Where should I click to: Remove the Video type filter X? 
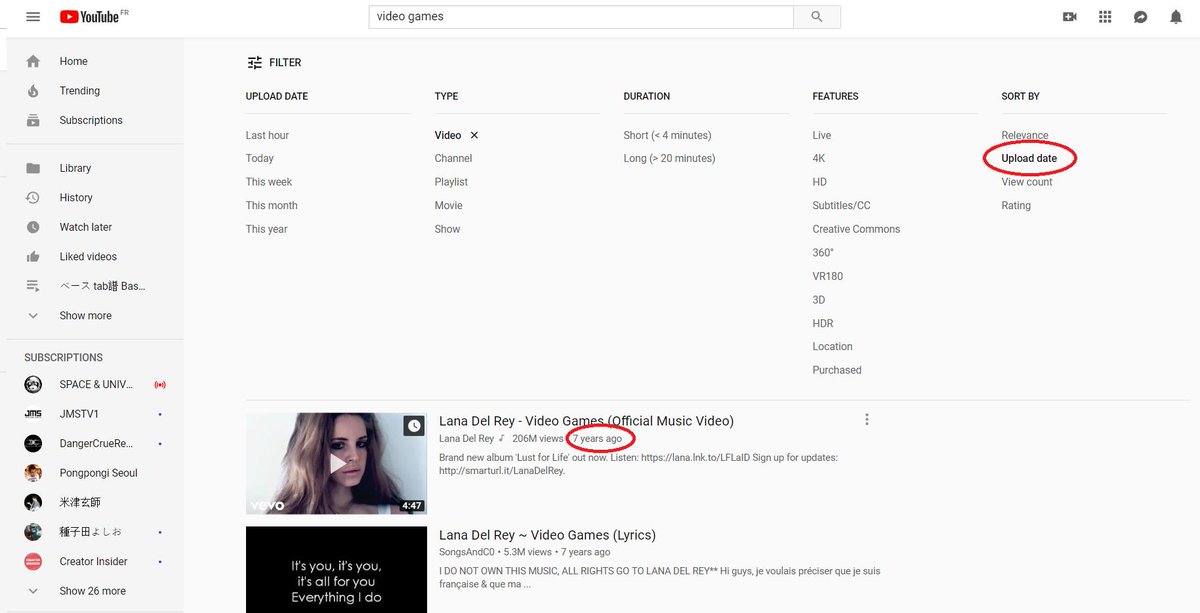click(474, 135)
